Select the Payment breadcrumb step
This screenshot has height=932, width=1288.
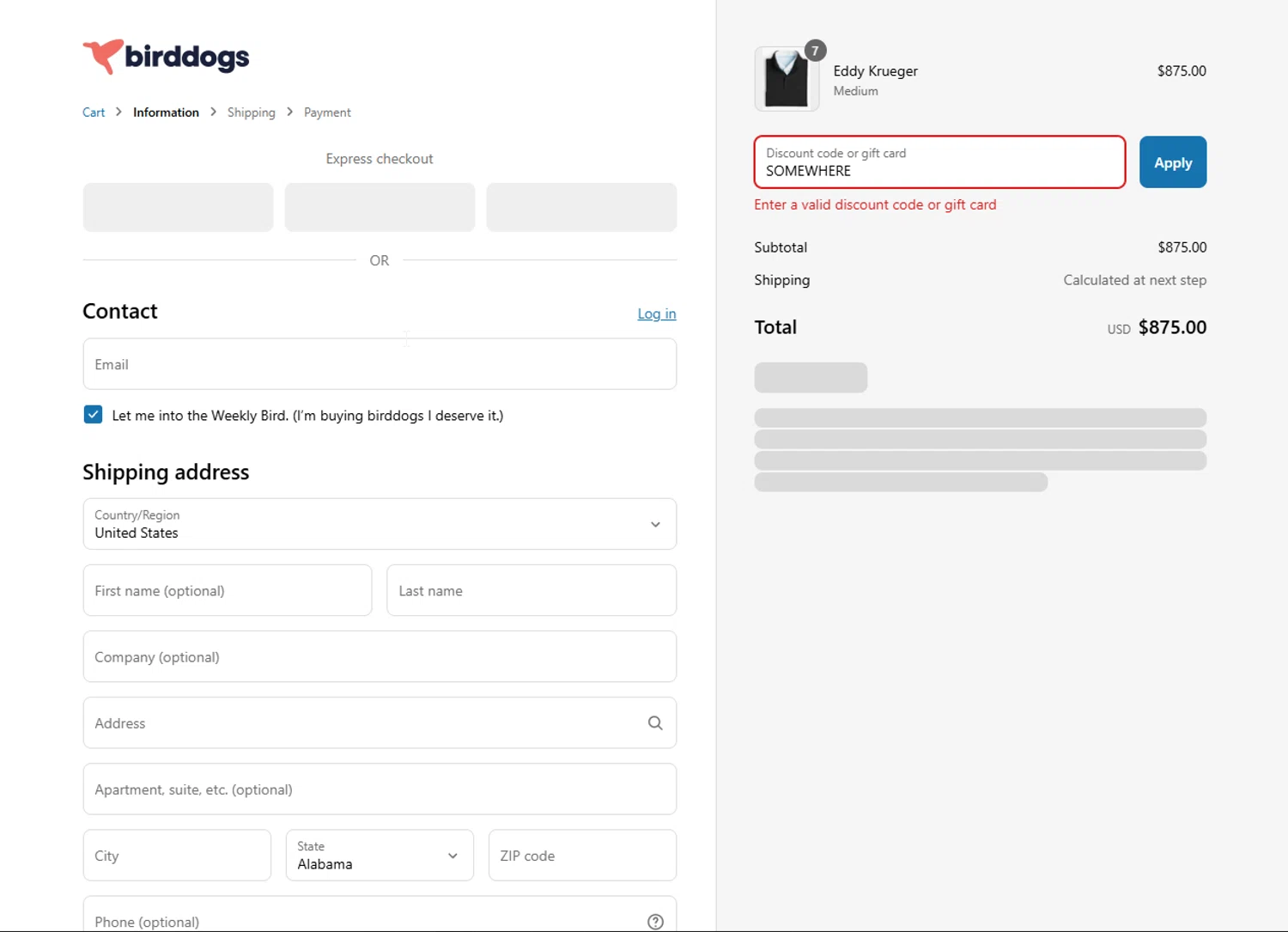[x=327, y=113]
